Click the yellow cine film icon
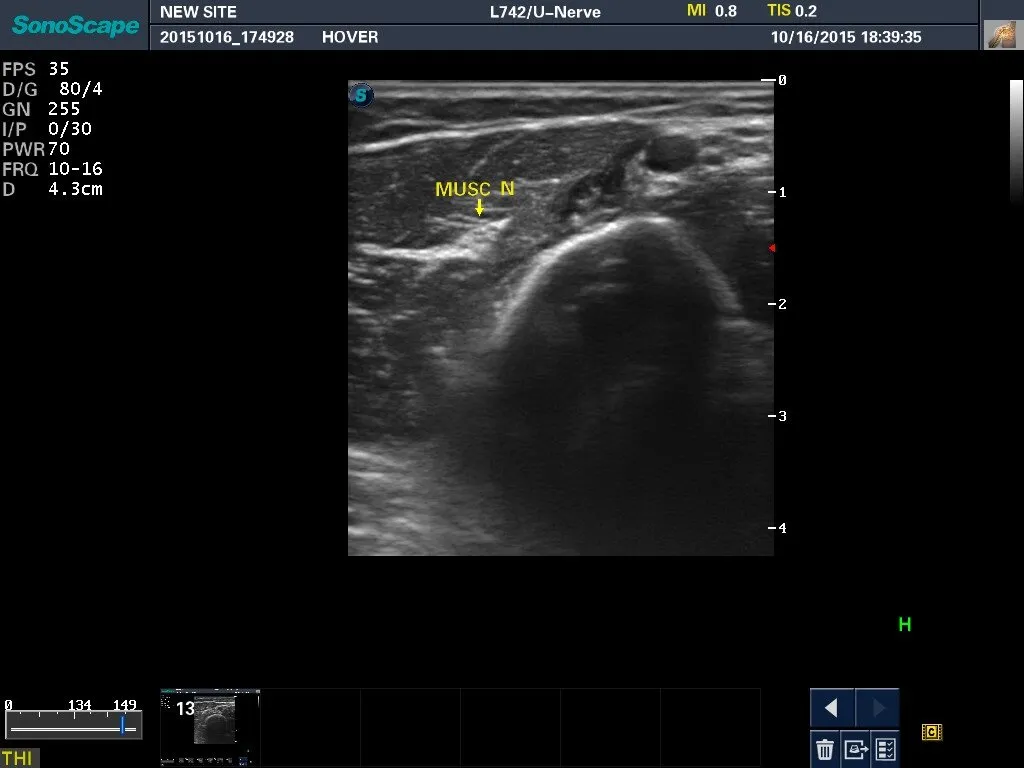The height and width of the screenshot is (768, 1024). (x=931, y=732)
